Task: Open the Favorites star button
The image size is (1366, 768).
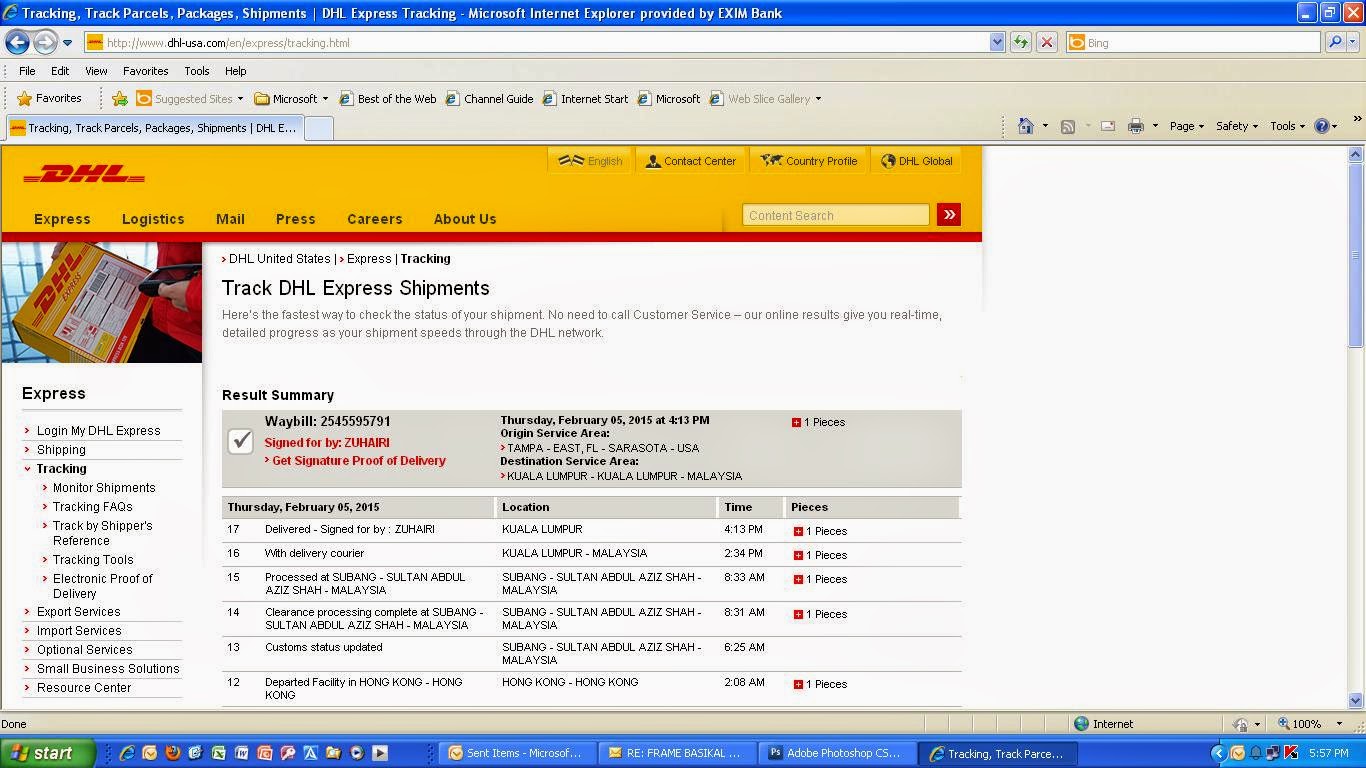Action: [x=50, y=98]
